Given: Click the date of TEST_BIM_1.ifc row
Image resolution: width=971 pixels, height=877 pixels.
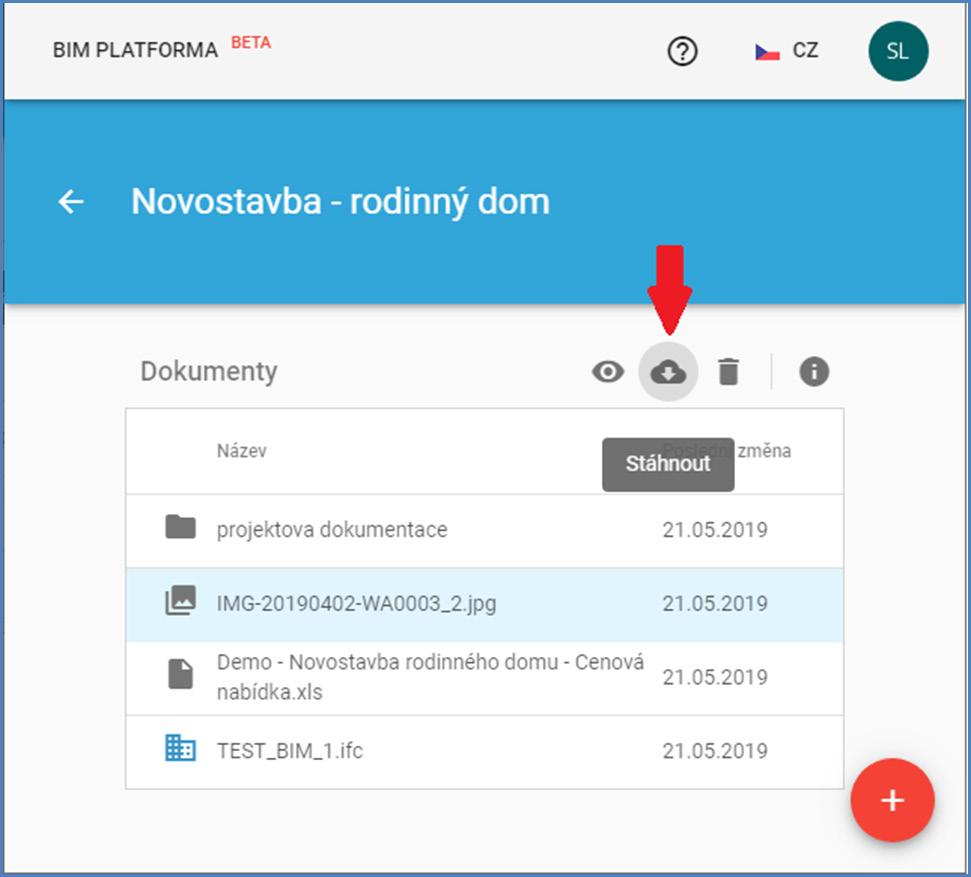Looking at the screenshot, I should coord(715,751).
